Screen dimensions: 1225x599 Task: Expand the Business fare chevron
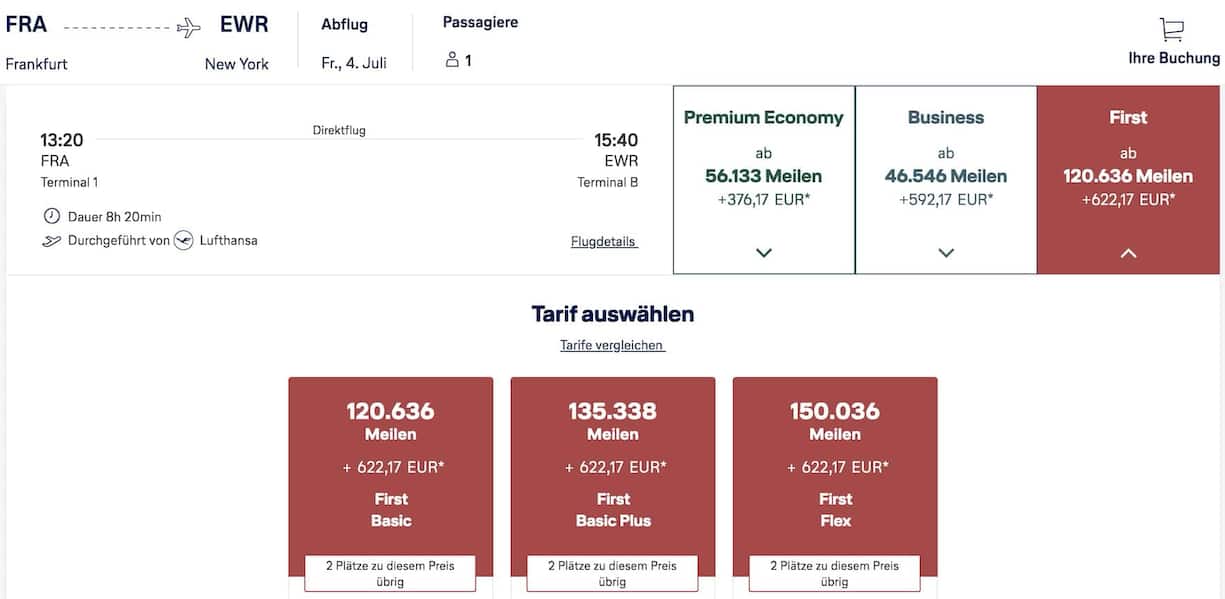(x=946, y=253)
